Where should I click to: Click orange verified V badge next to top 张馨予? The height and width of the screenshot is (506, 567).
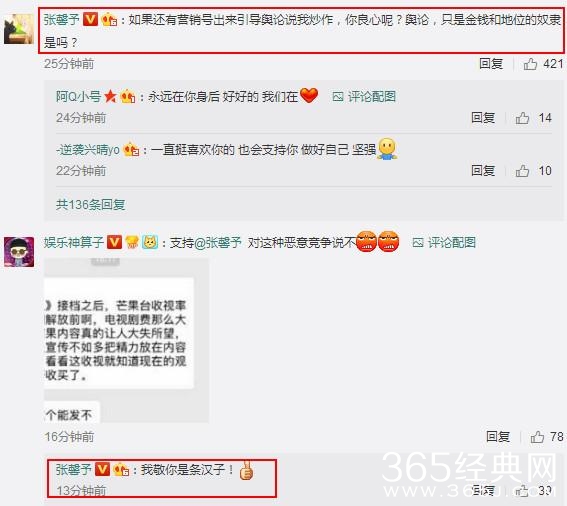[90, 19]
